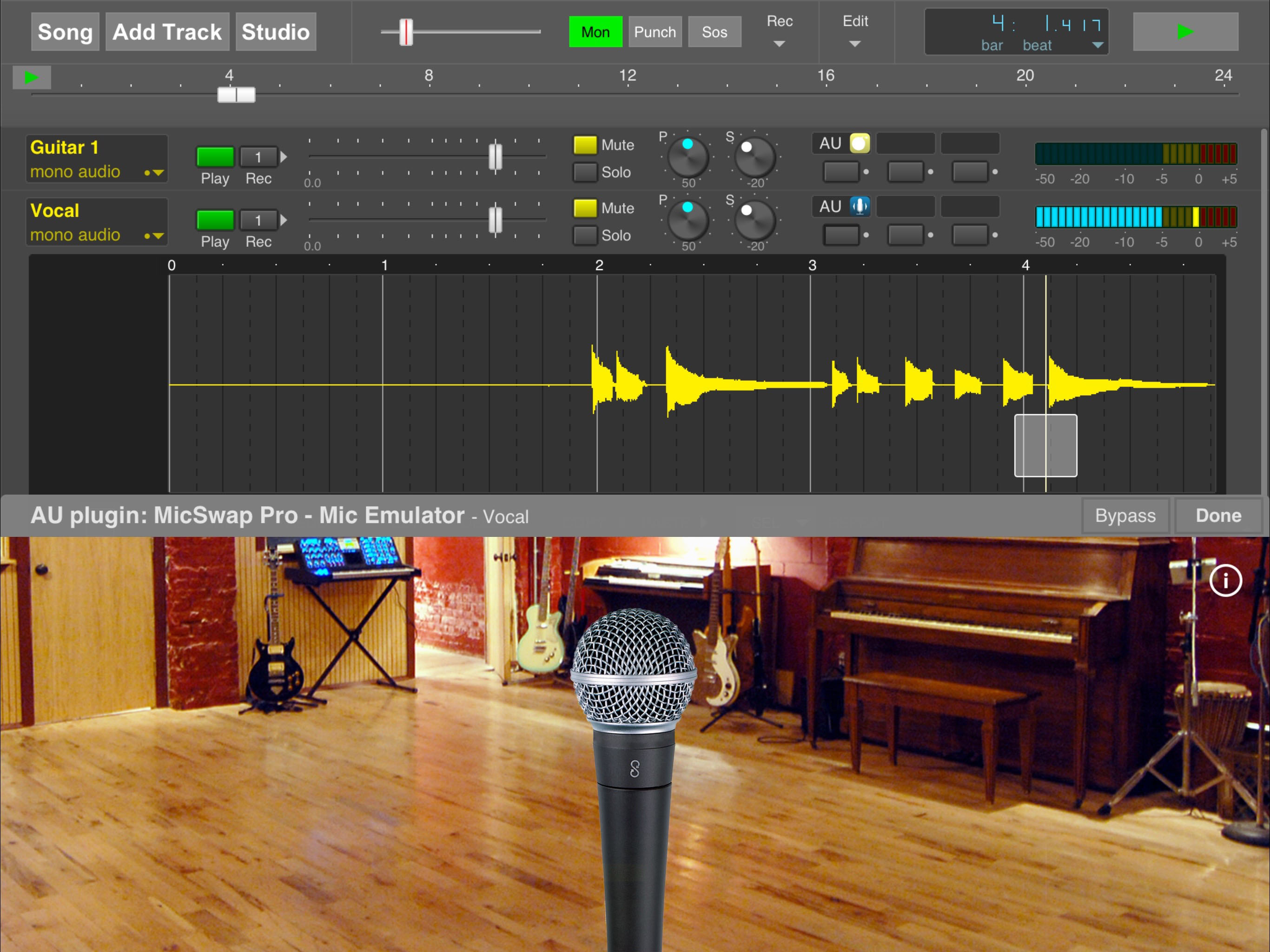Open the MicSwap microphone plugin icon on Vocal track

pos(859,207)
